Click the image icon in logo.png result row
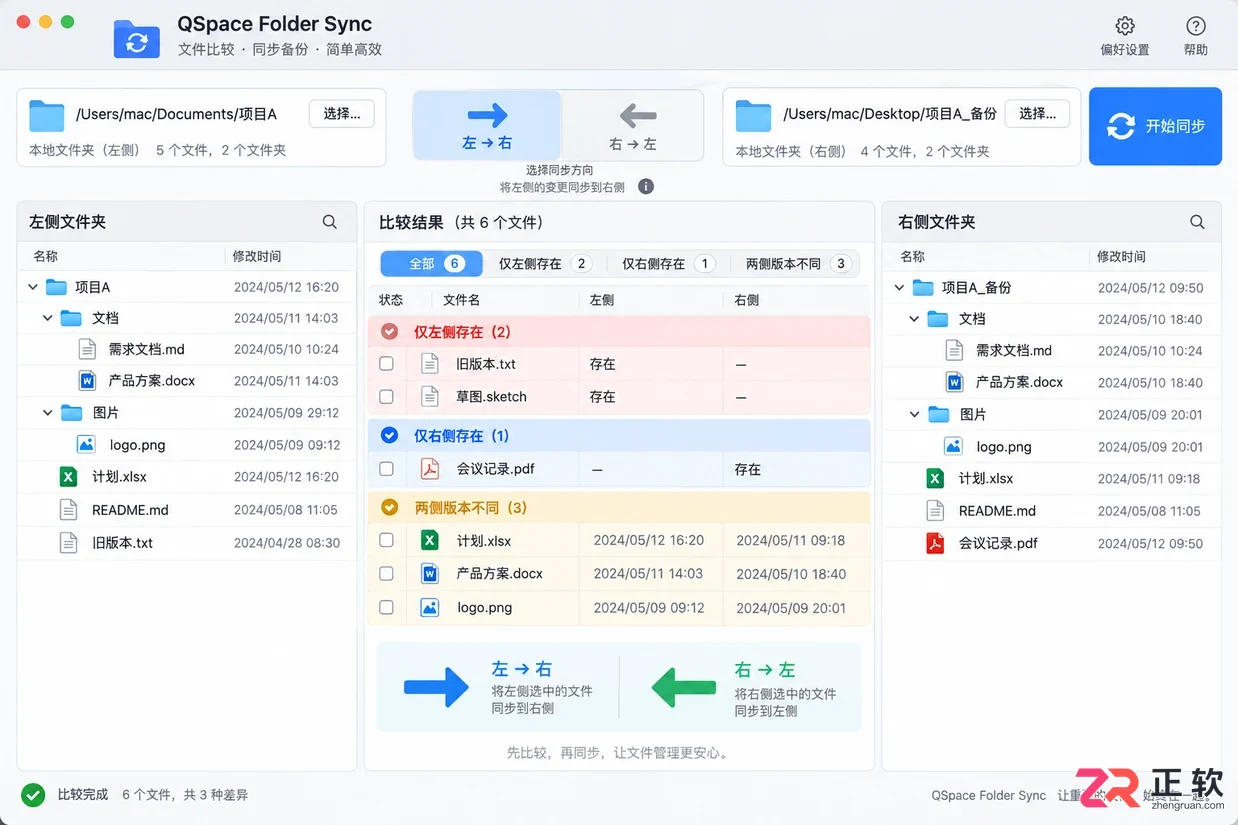The image size is (1238, 825). point(430,606)
